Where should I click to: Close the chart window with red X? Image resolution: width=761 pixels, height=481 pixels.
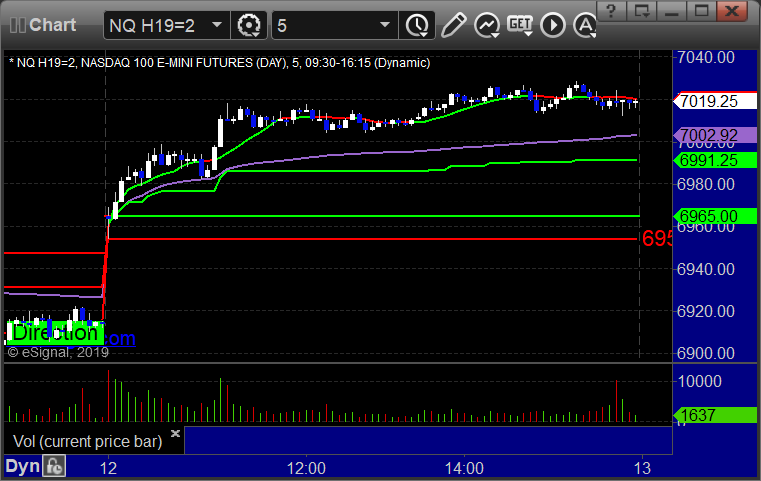(x=731, y=11)
